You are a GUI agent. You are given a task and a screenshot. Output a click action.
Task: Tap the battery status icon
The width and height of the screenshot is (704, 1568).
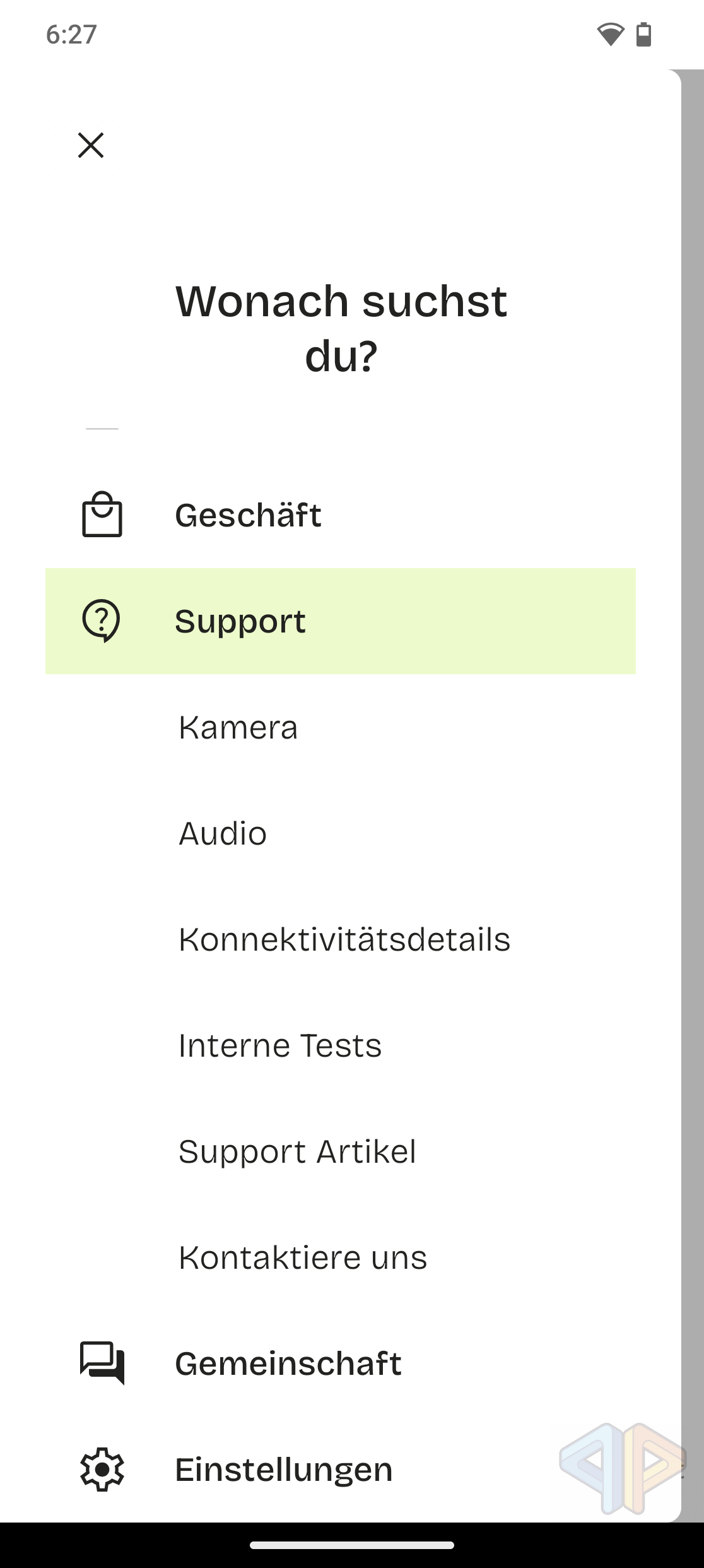(643, 34)
